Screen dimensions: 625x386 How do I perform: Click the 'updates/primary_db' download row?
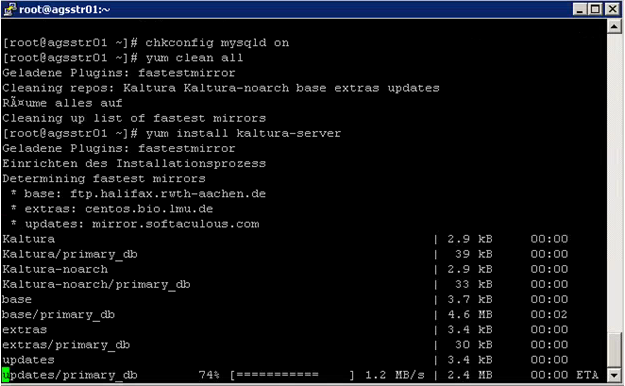(301, 375)
